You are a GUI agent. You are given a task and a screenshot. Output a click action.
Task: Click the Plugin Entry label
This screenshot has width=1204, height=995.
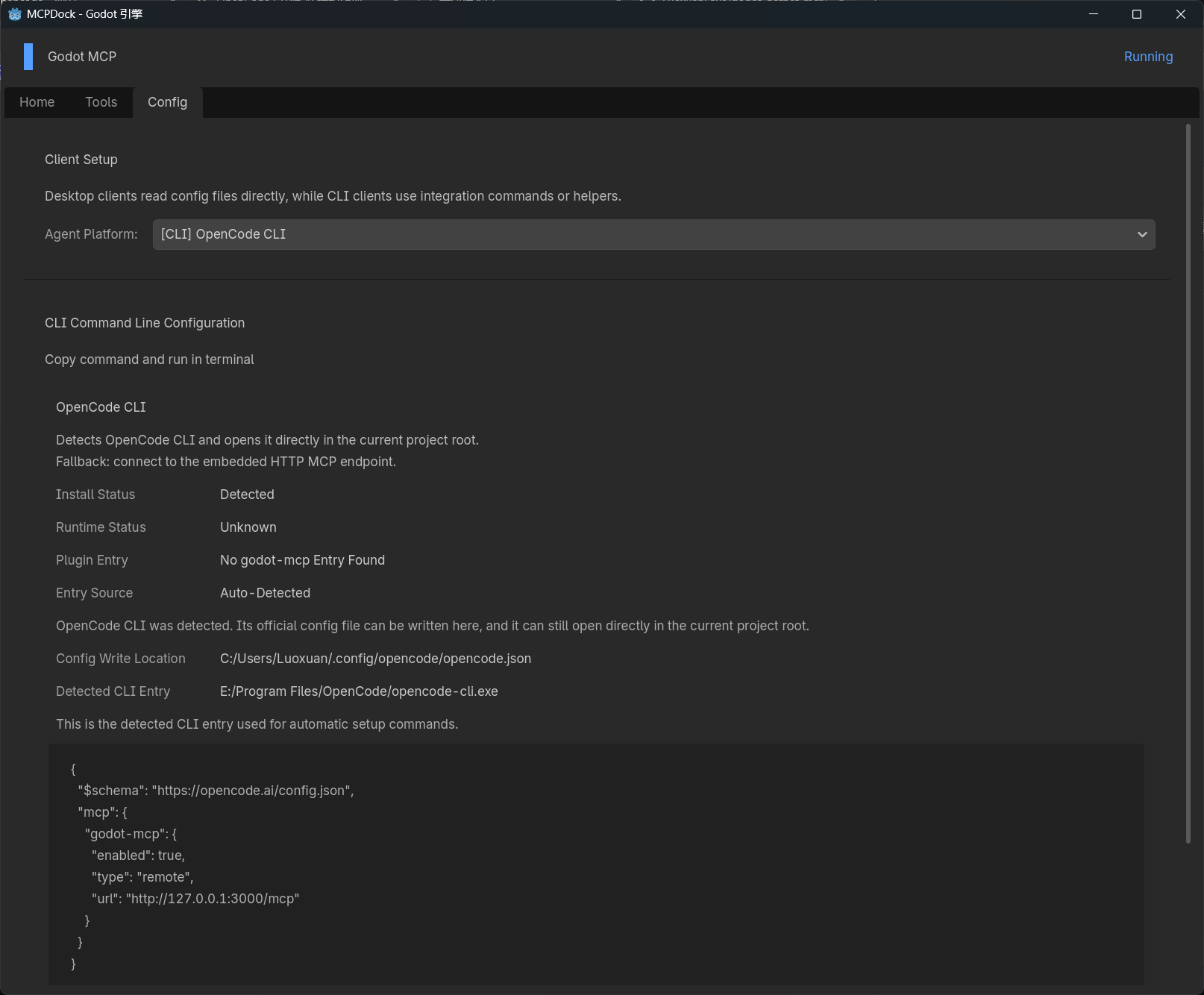tap(92, 560)
